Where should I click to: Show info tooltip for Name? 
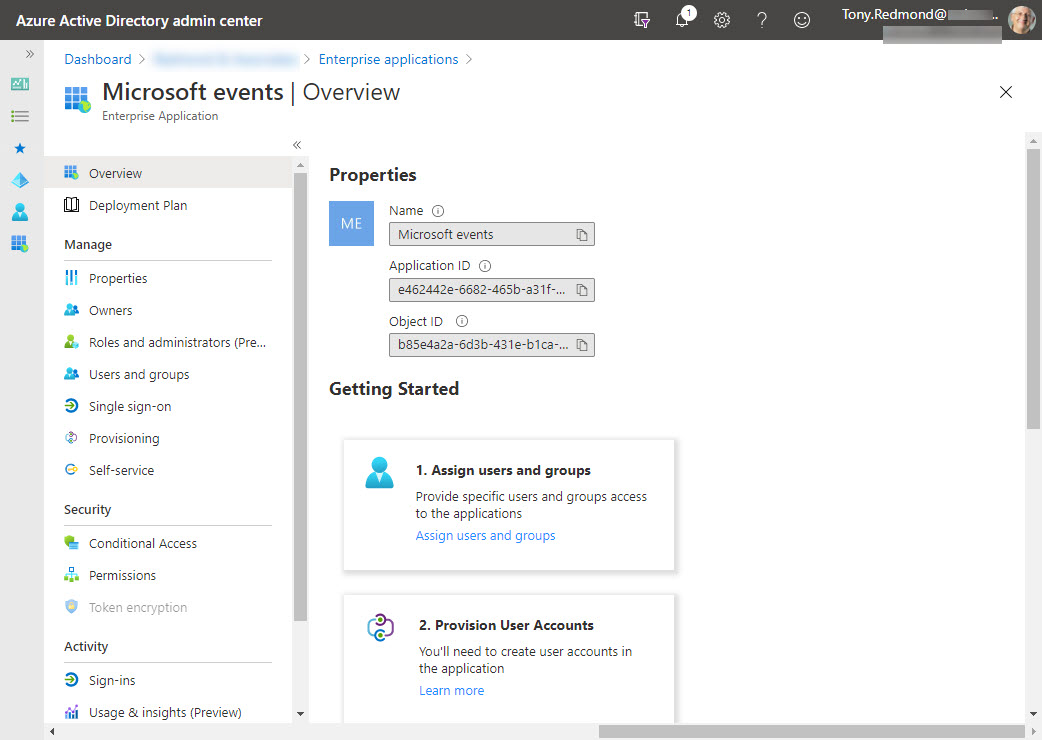click(x=438, y=211)
